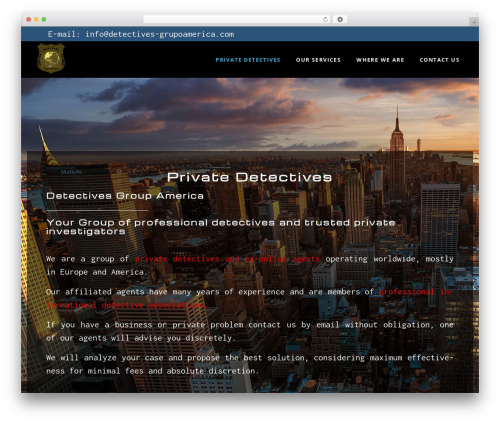Minimize the window with the yellow button
Viewport: 500px width, 423px height.
[x=36, y=20]
